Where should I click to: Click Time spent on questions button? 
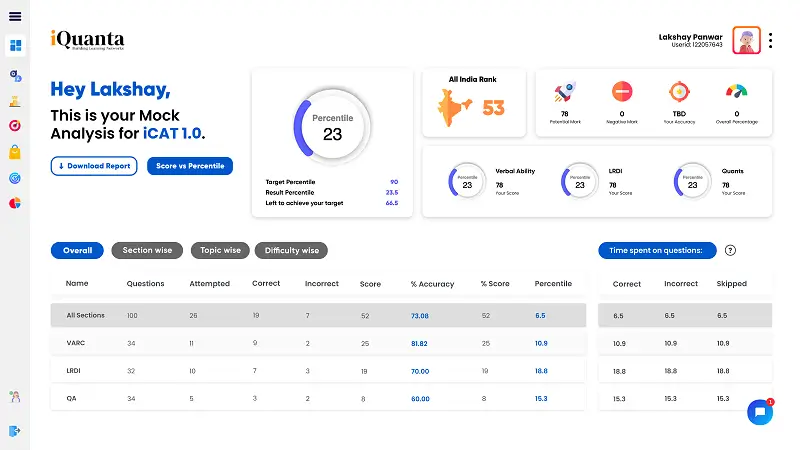click(657, 251)
